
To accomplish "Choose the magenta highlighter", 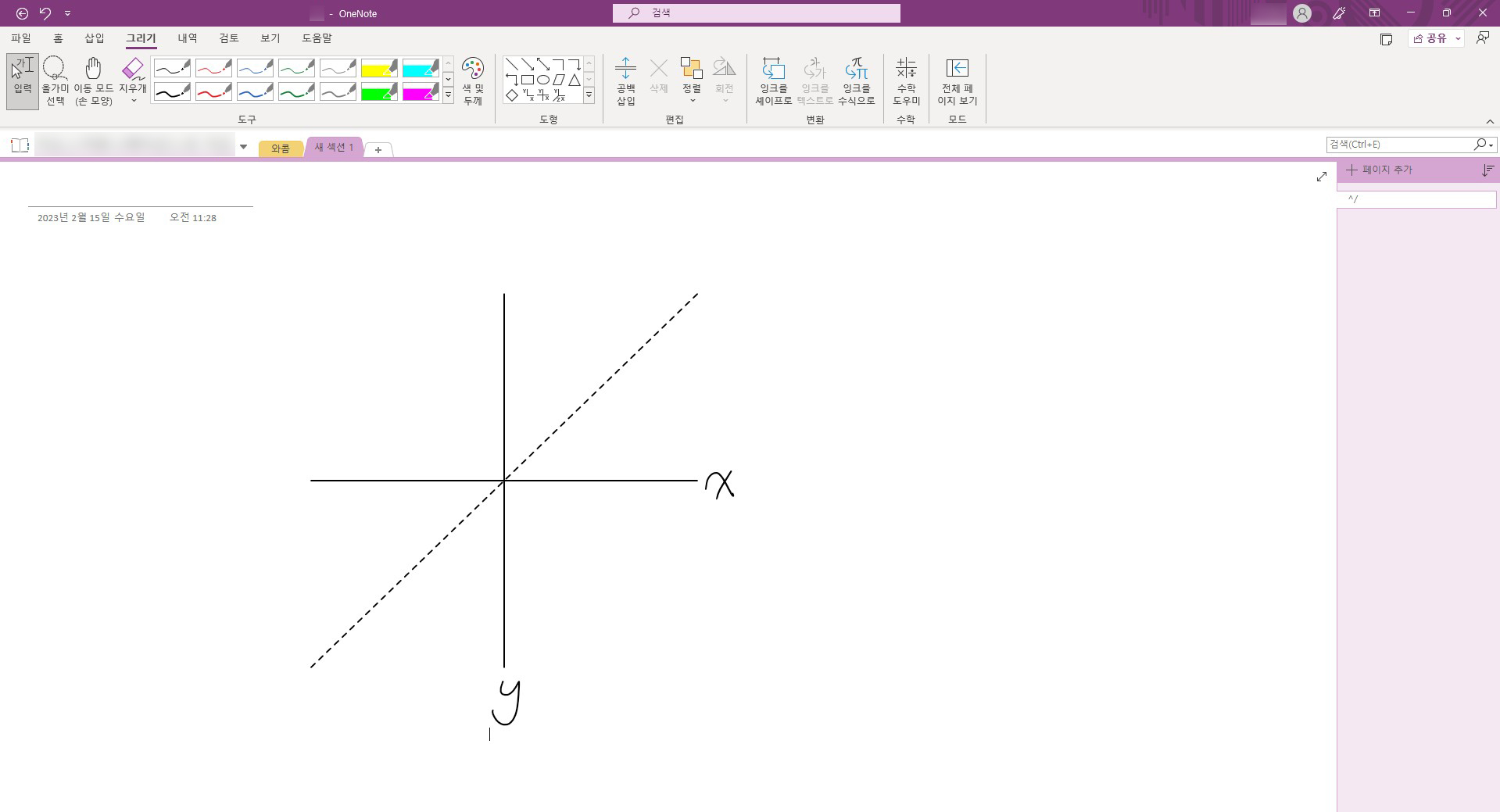I will click(421, 92).
